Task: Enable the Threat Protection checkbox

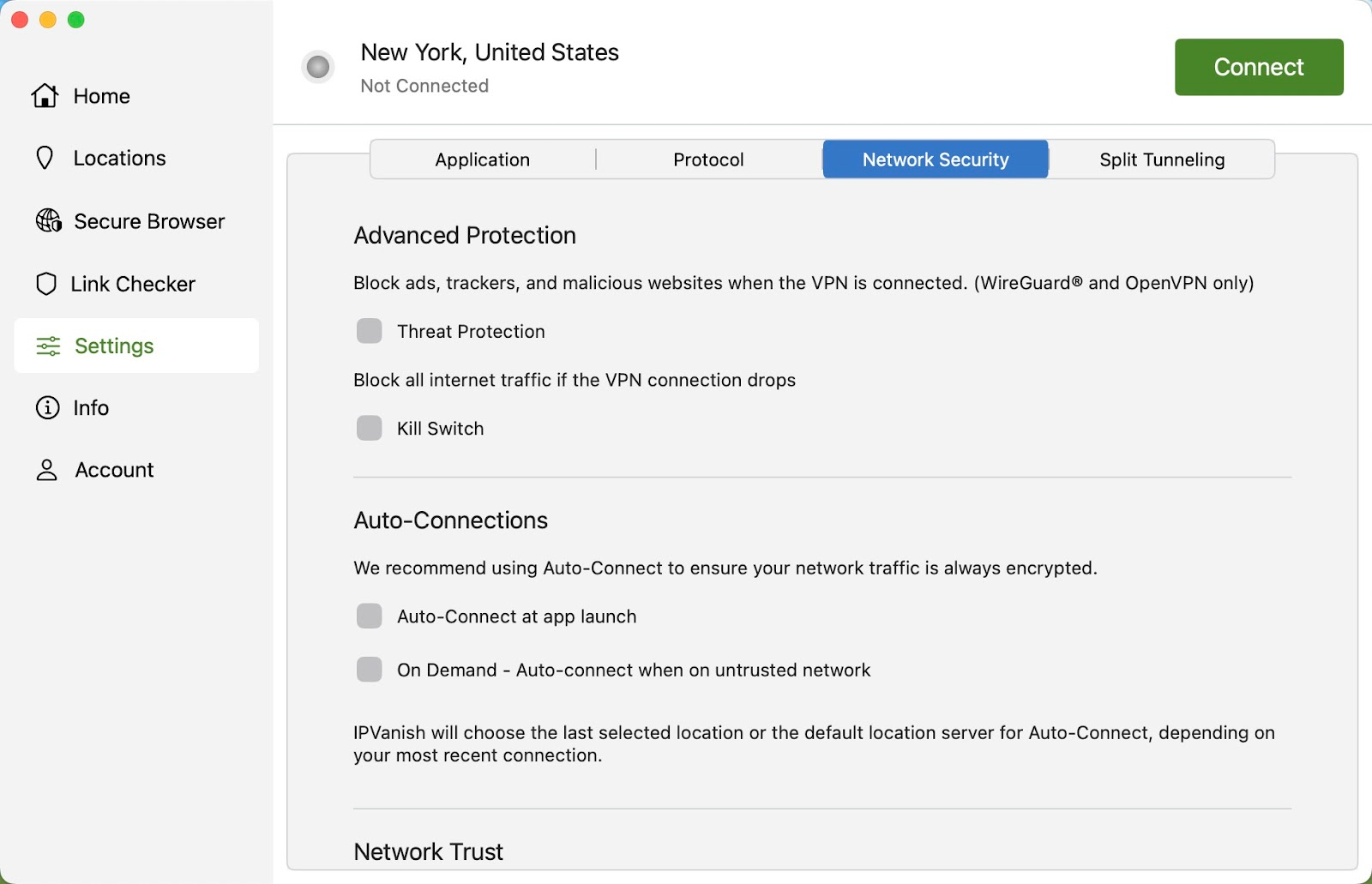Action: 370,331
